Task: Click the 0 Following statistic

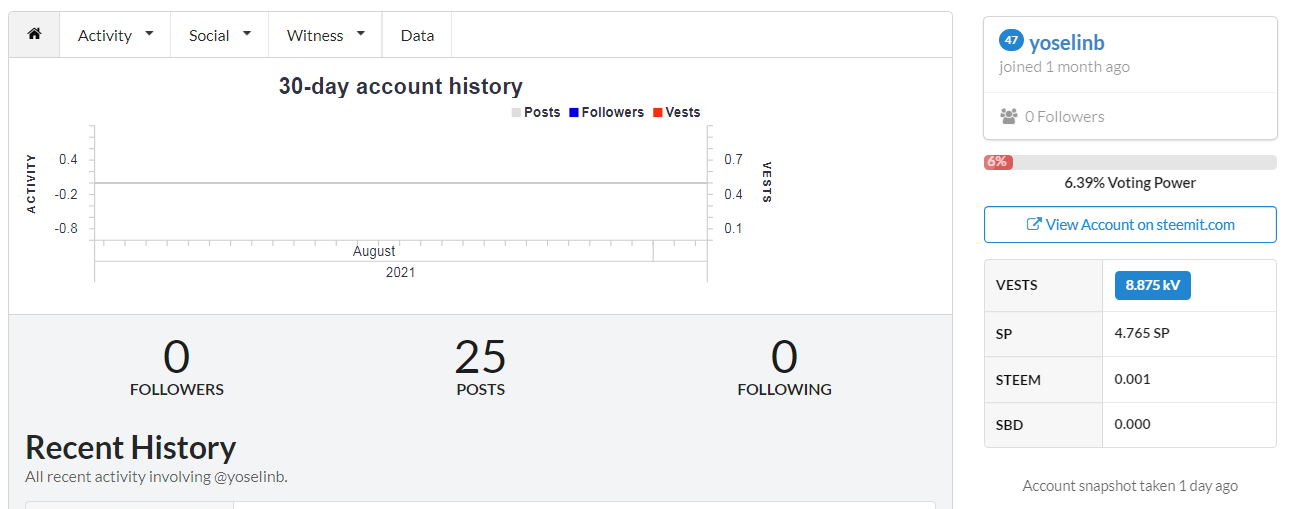Action: pos(784,367)
